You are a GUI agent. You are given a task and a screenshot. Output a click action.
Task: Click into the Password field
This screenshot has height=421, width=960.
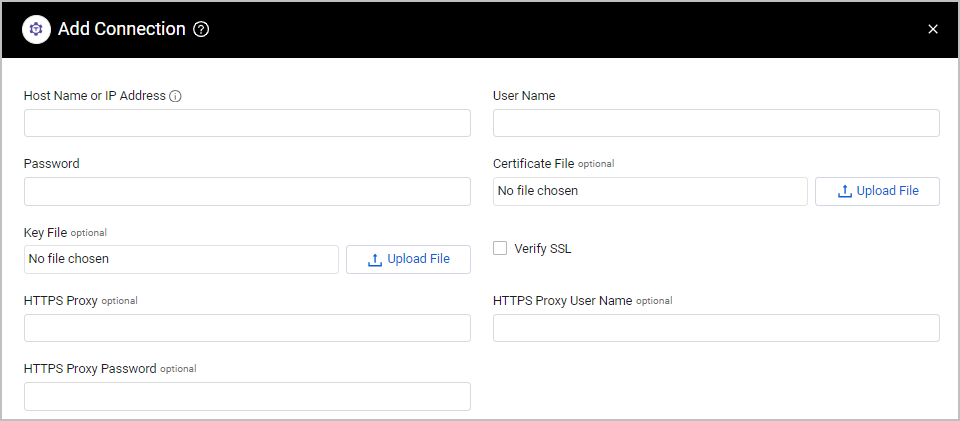tap(247, 192)
